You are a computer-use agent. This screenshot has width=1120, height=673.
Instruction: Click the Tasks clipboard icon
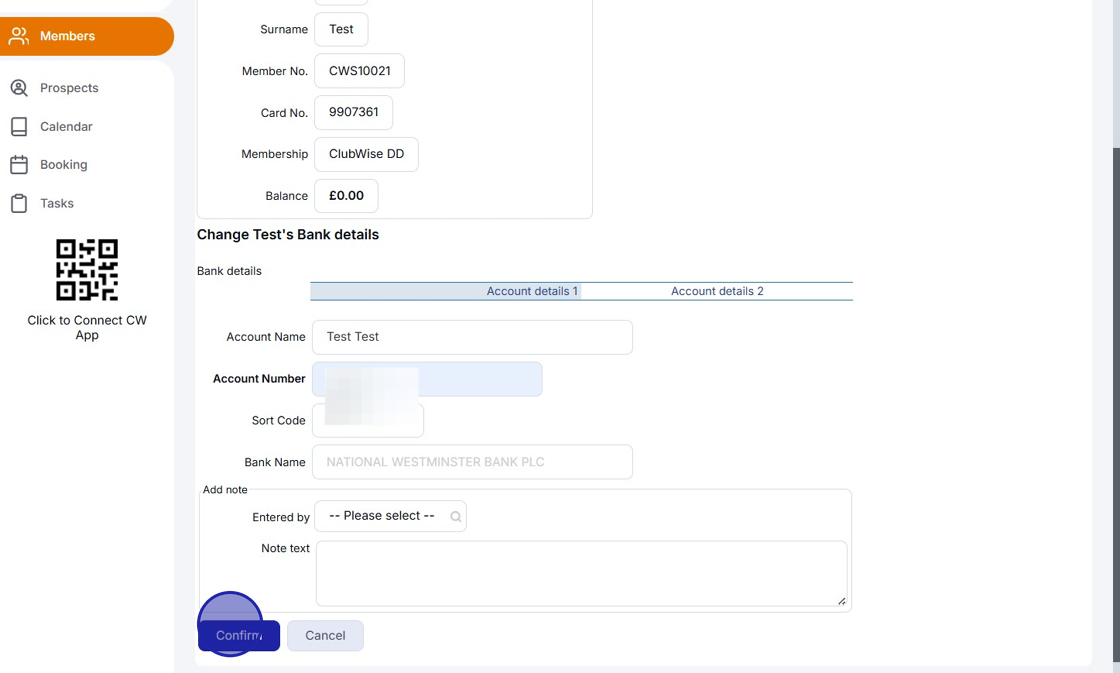tap(19, 204)
